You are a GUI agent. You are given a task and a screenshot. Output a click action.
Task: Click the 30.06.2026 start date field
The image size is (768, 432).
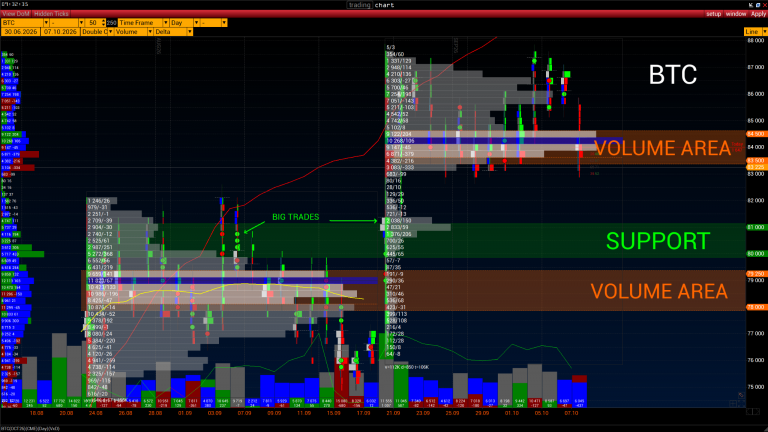tap(21, 31)
